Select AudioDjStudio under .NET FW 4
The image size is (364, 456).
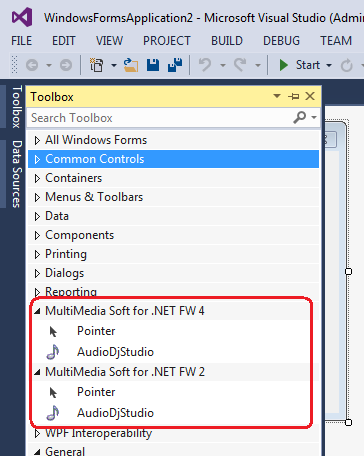point(115,352)
